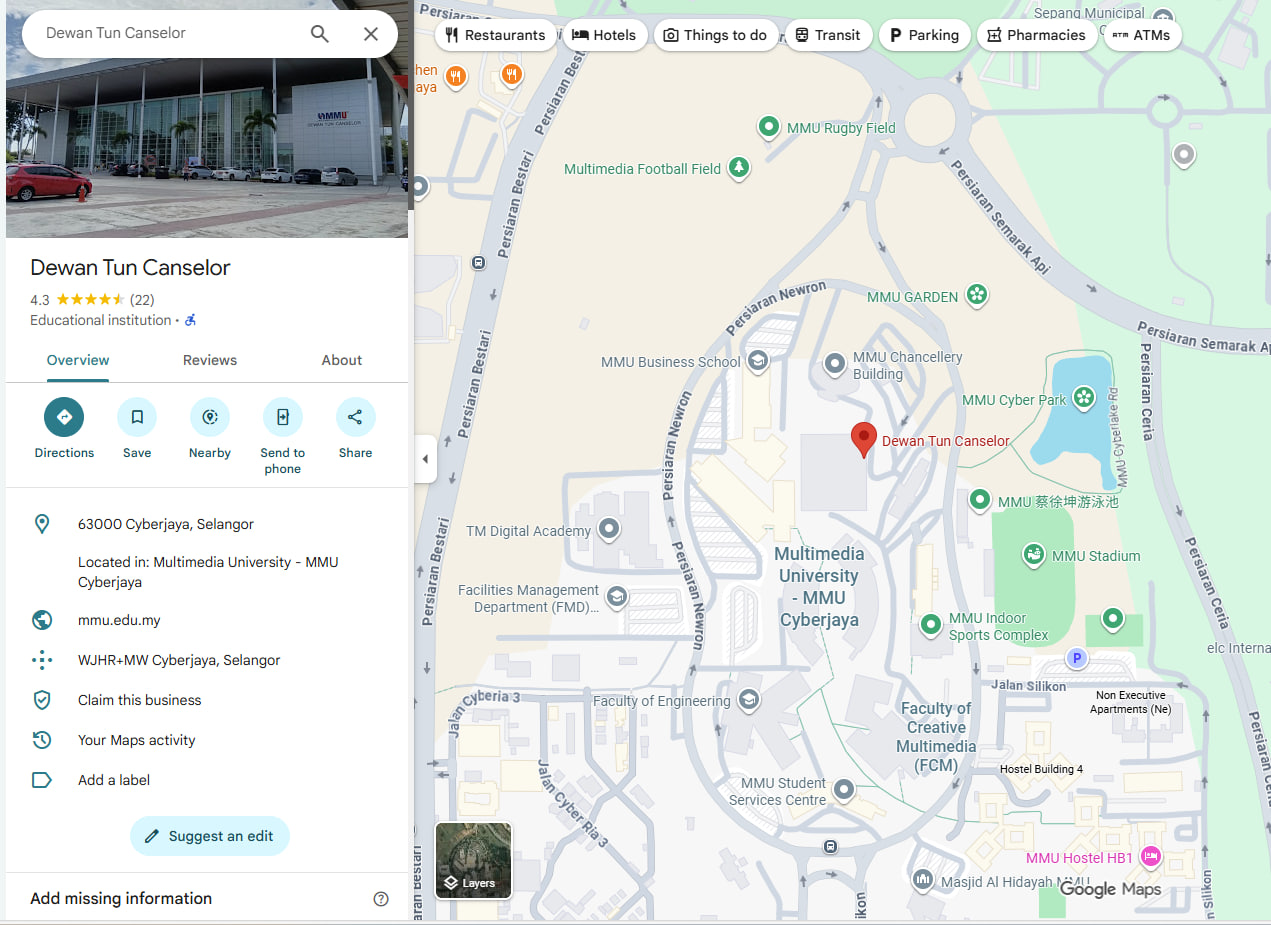Image resolution: width=1271 pixels, height=925 pixels.
Task: Open the About tab
Action: pos(342,360)
